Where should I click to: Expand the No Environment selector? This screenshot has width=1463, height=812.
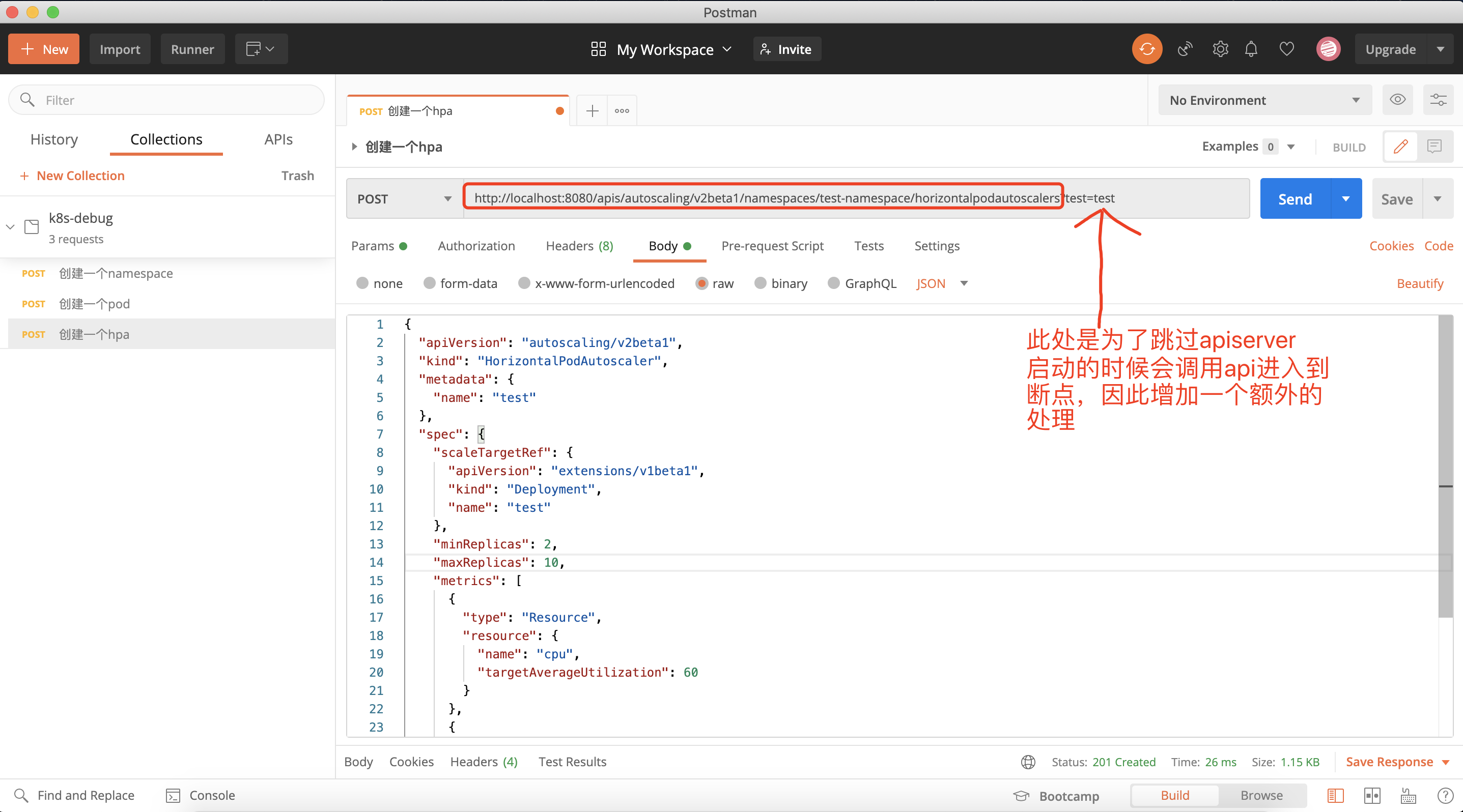(x=1264, y=100)
